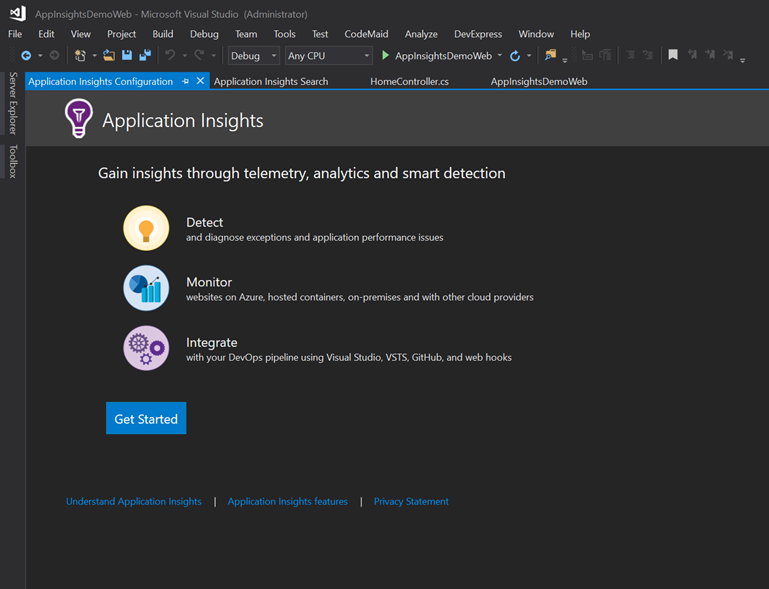Click the Navigate Backward arrow icon
The height and width of the screenshot is (589, 769).
26,56
